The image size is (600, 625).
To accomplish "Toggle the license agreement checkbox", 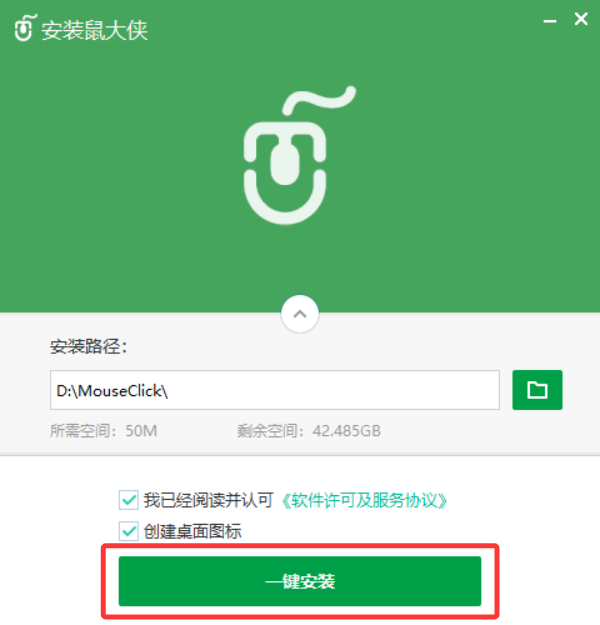I will (x=128, y=500).
